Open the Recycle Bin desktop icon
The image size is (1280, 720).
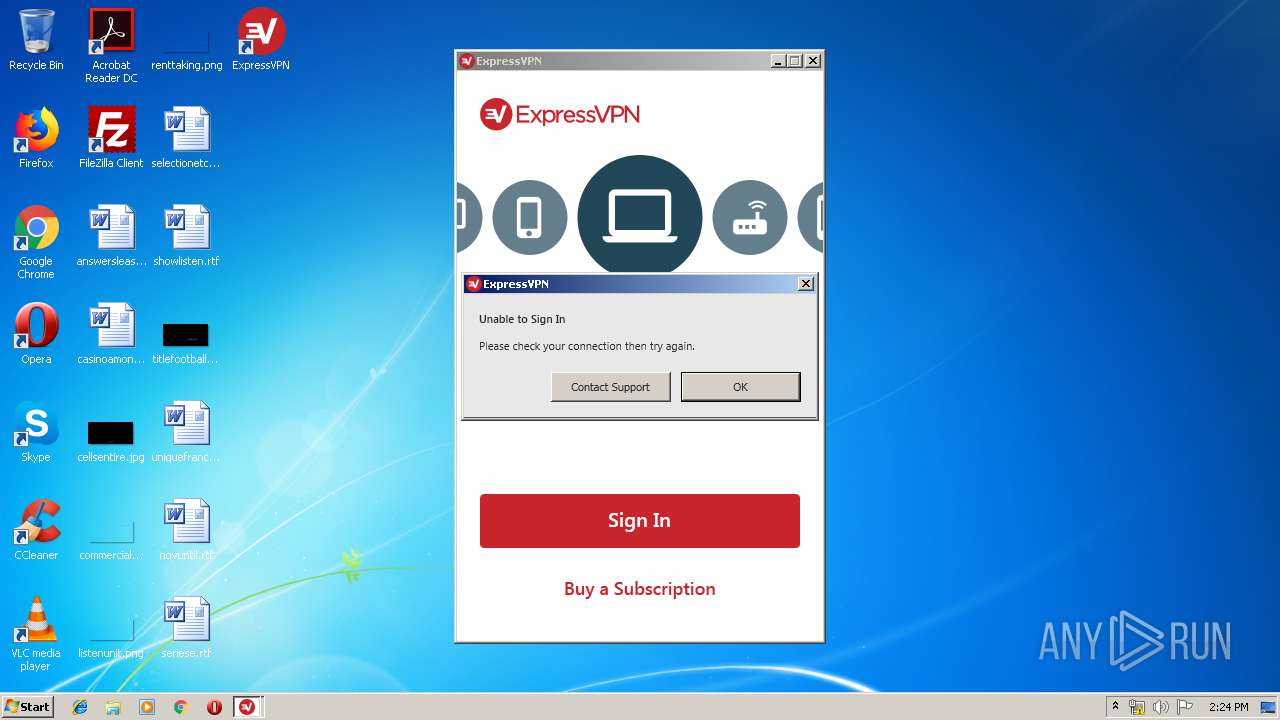point(36,40)
